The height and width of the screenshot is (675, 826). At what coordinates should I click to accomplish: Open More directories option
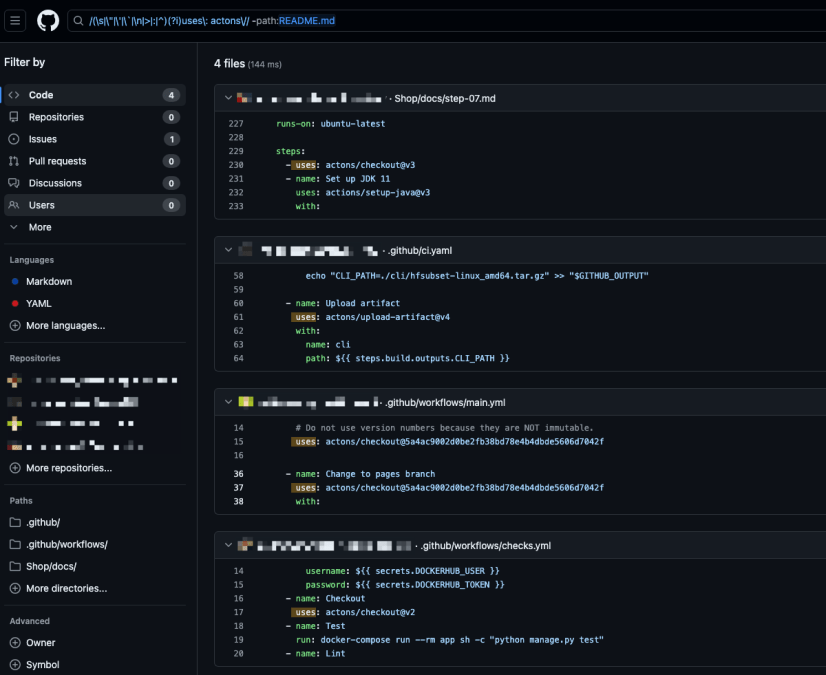66,589
